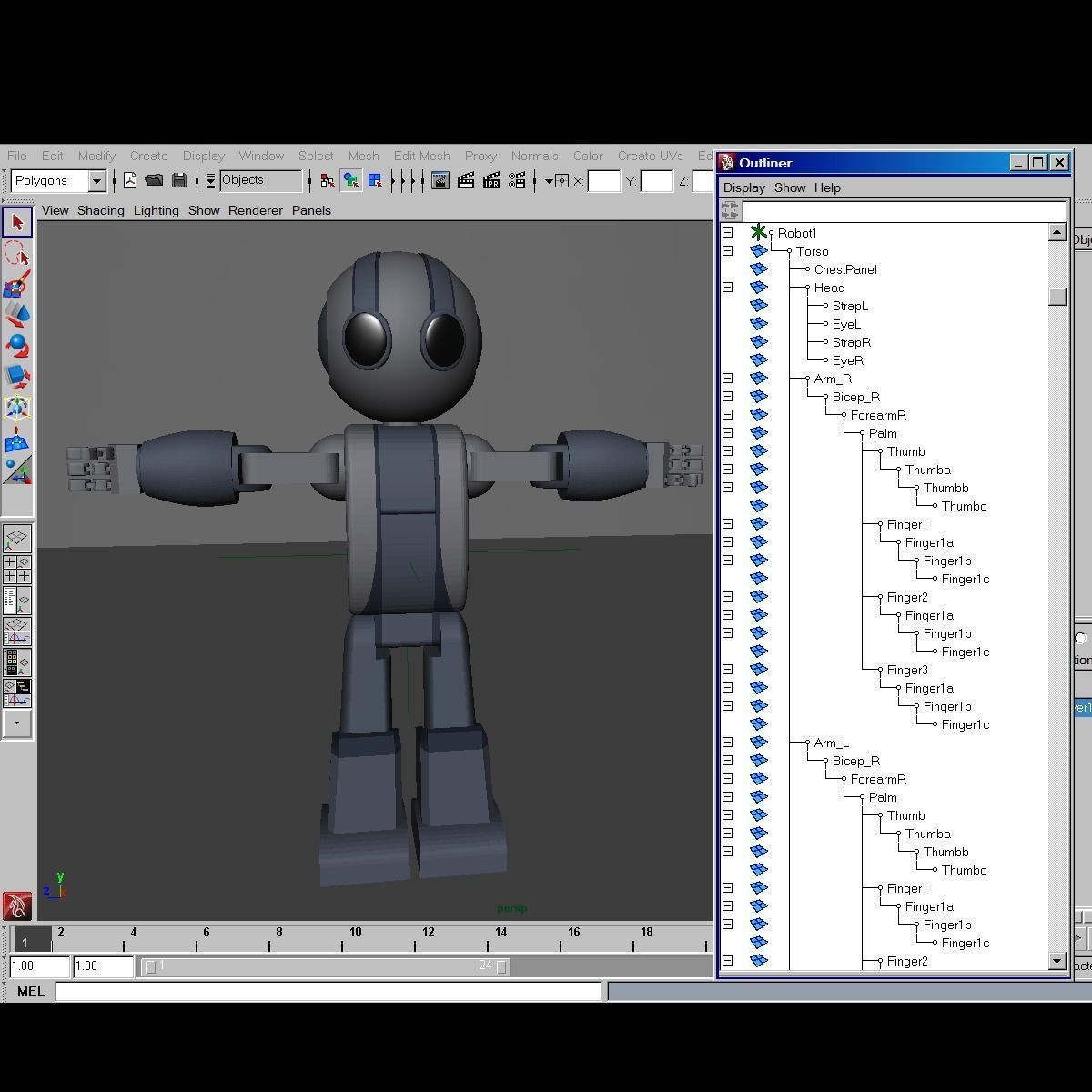The height and width of the screenshot is (1092, 1092).
Task: Open the Outliner Help menu
Action: (x=827, y=187)
